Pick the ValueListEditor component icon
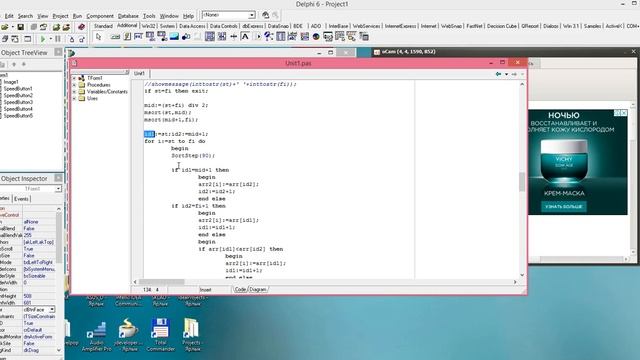Viewport: 640px width, 360px height. coord(280,37)
